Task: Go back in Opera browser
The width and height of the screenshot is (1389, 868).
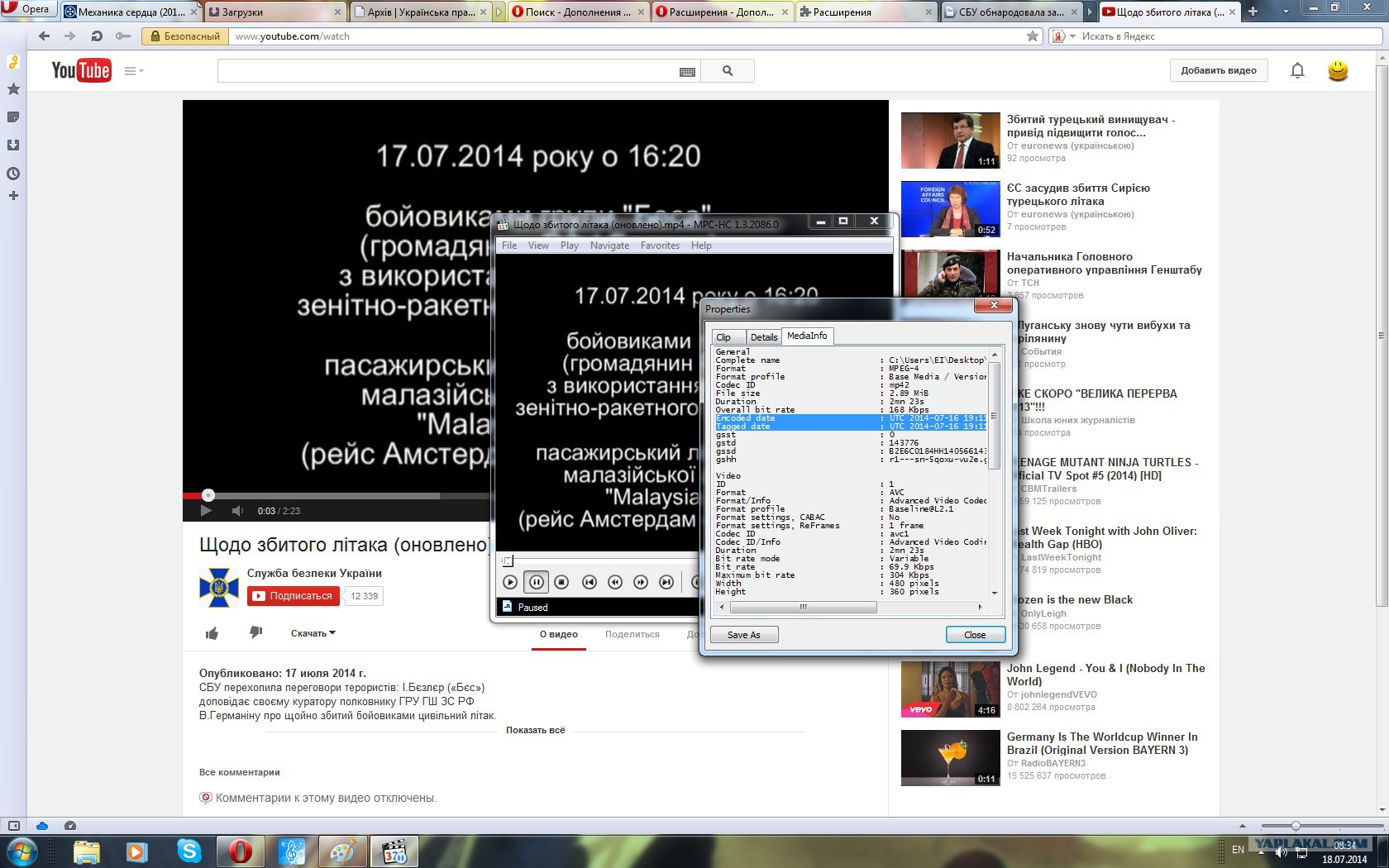Action: tap(45, 36)
